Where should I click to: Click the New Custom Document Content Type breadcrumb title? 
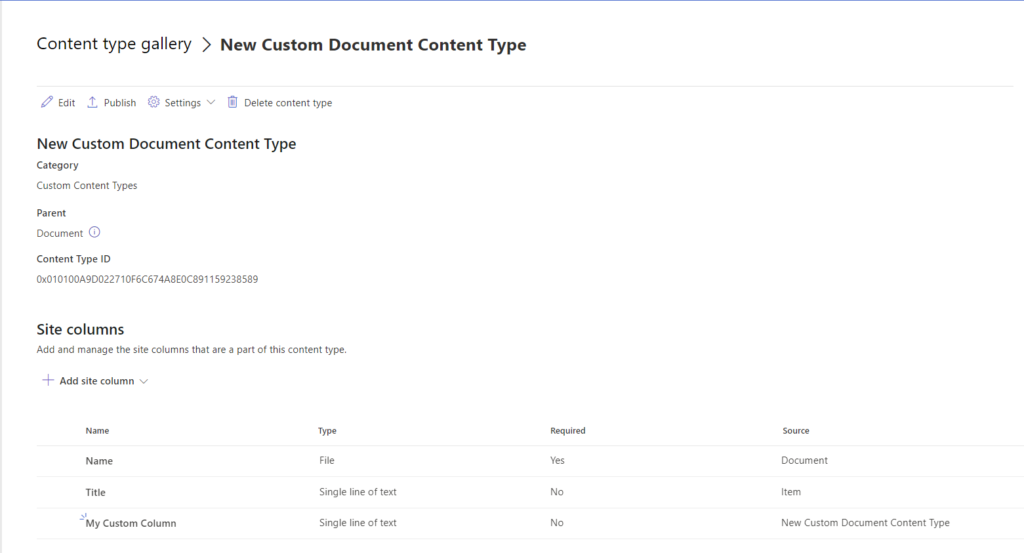[373, 44]
